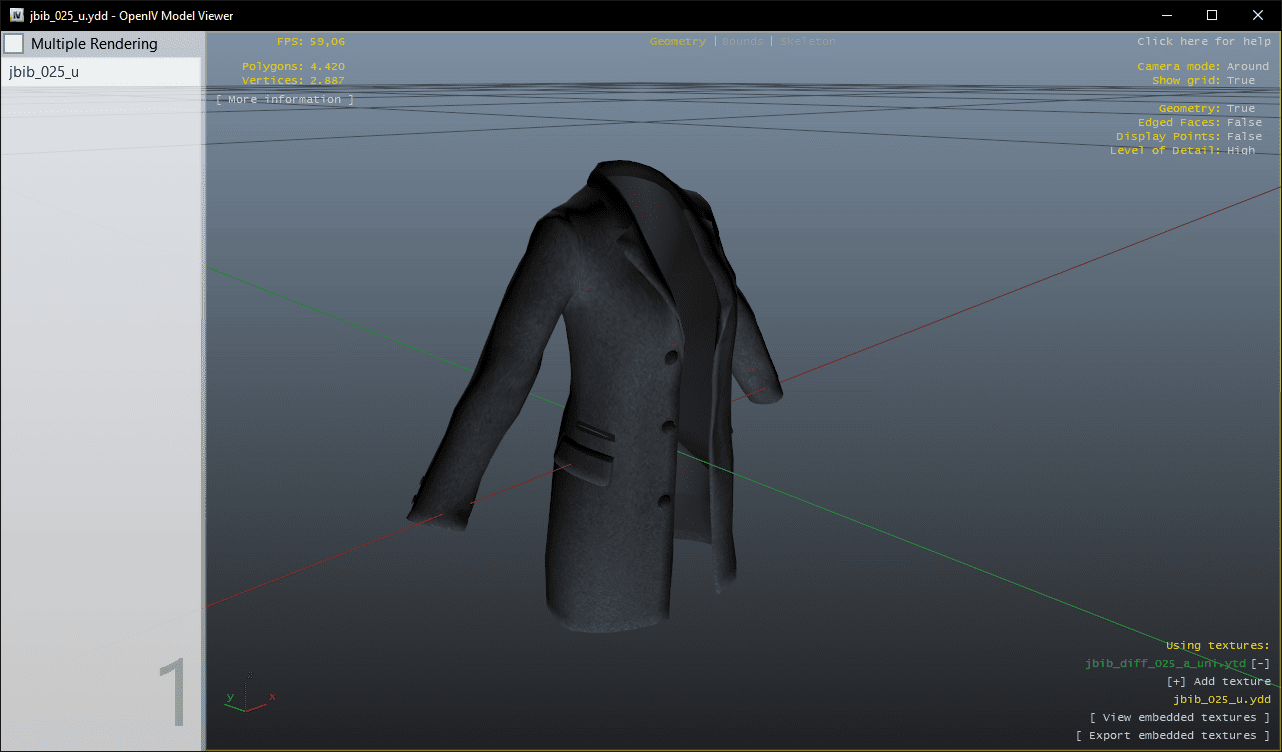This screenshot has height=752, width=1282.
Task: Toggle the Edged Faces option
Action: click(1244, 123)
